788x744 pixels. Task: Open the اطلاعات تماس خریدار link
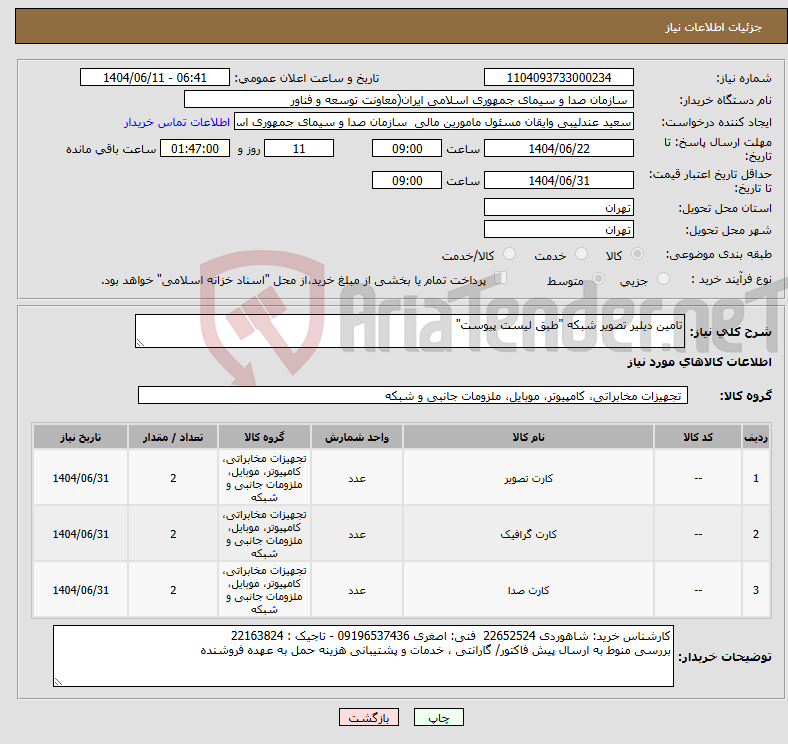(177, 122)
